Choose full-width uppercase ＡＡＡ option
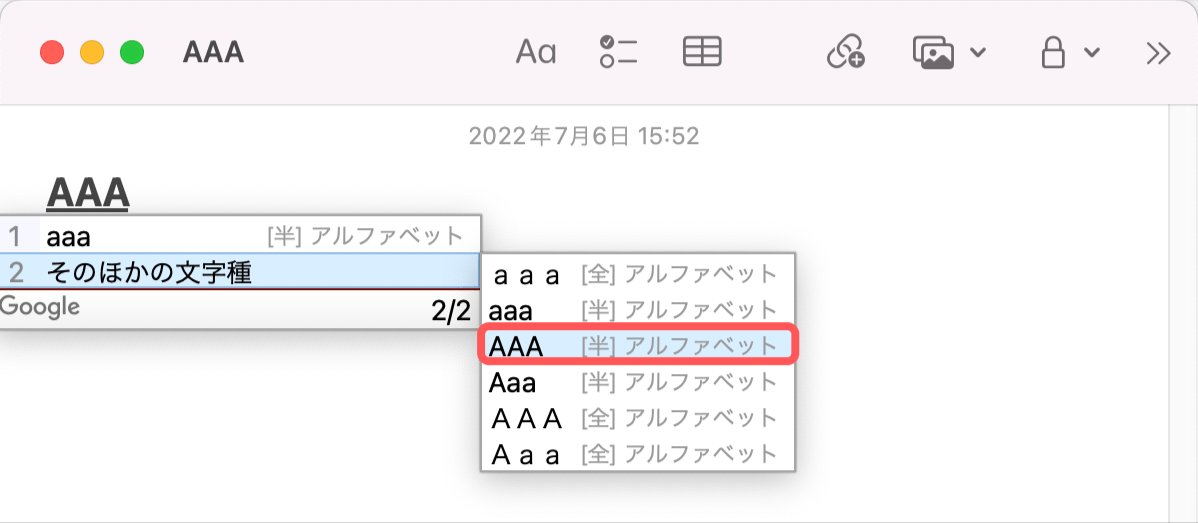 point(637,417)
